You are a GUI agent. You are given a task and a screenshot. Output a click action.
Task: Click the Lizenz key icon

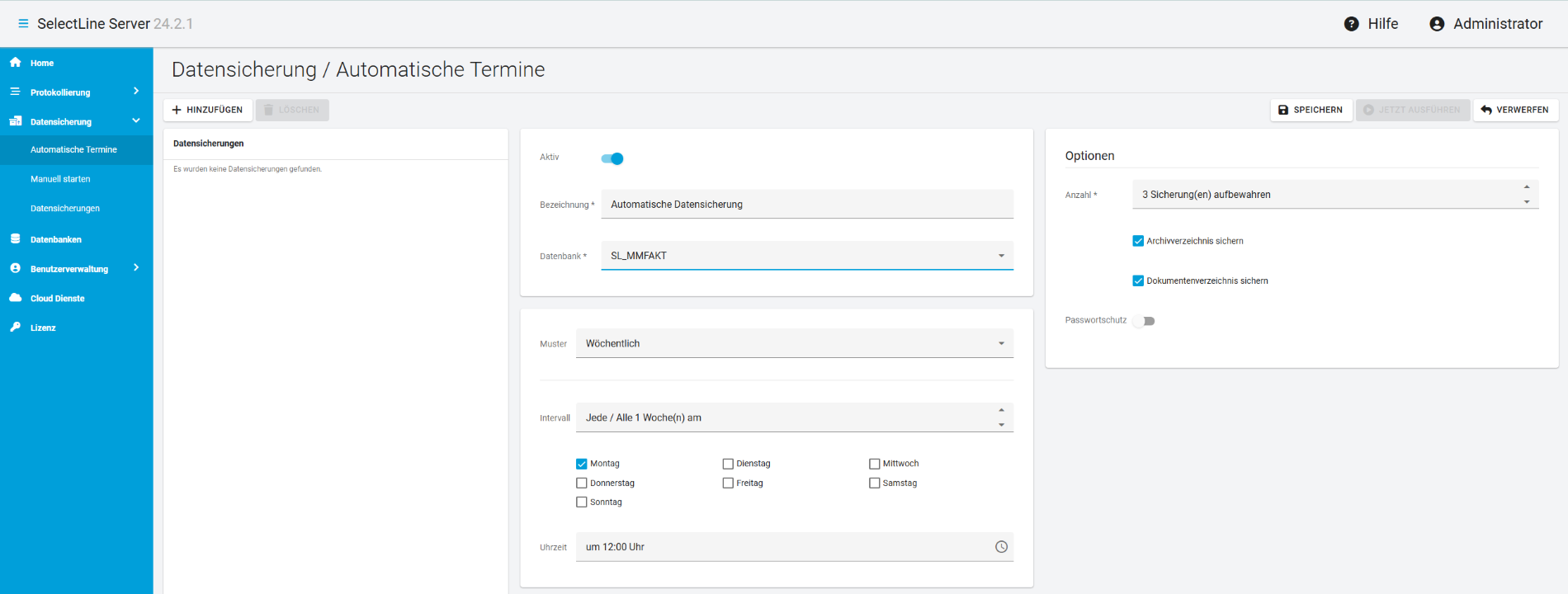tap(15, 328)
